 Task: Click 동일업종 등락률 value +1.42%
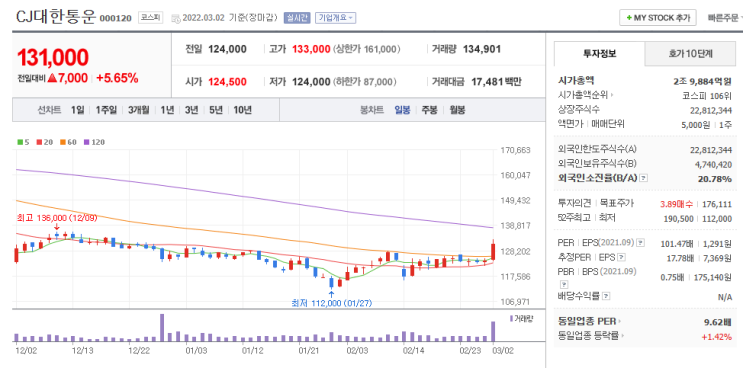click(x=717, y=336)
